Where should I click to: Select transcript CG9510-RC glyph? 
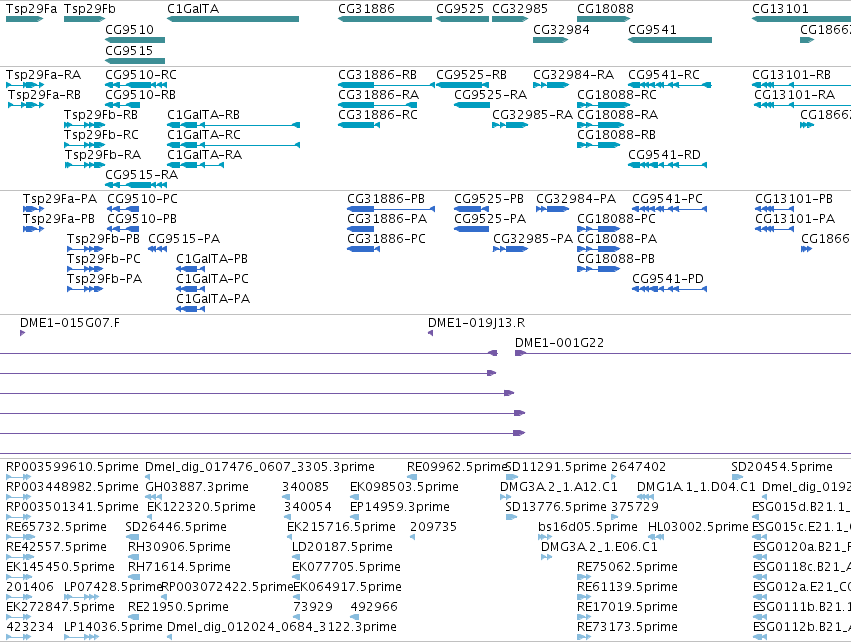pyautogui.click(x=136, y=85)
